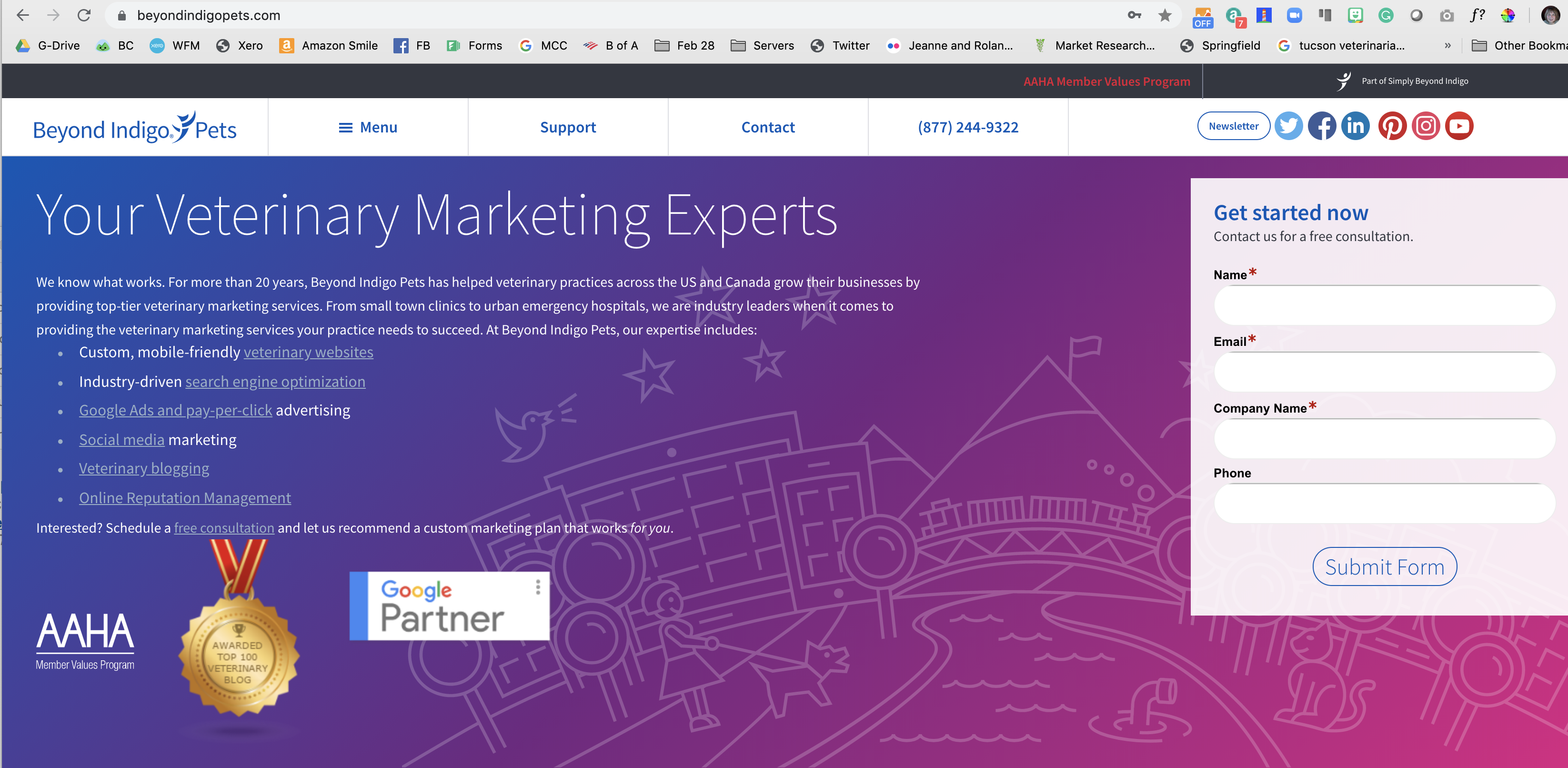The height and width of the screenshot is (768, 1568).
Task: Go to the Contact page
Action: click(x=767, y=127)
